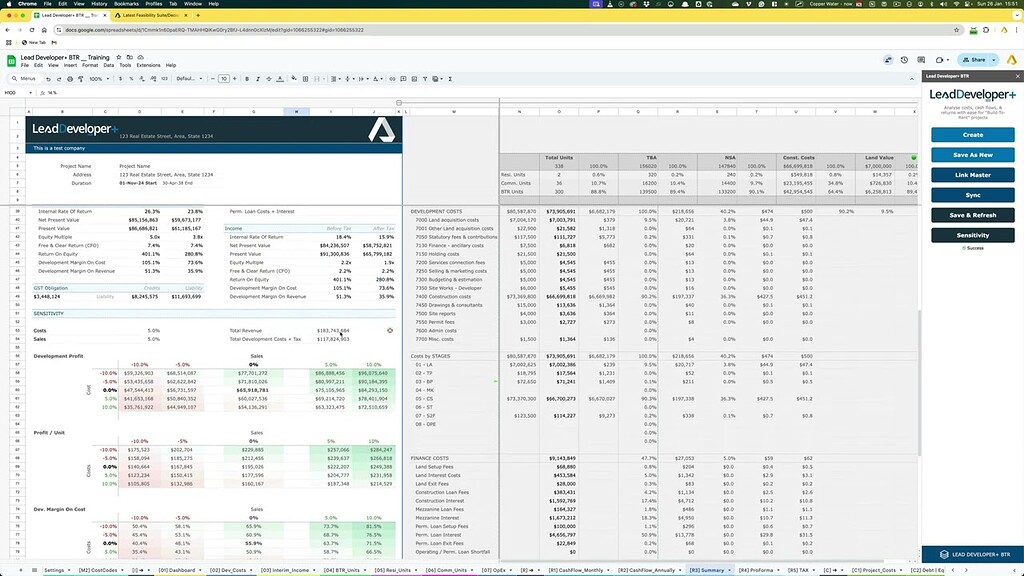Open the comments history panel
Viewport: 1024px width, 576px height.
pyautogui.click(x=921, y=60)
